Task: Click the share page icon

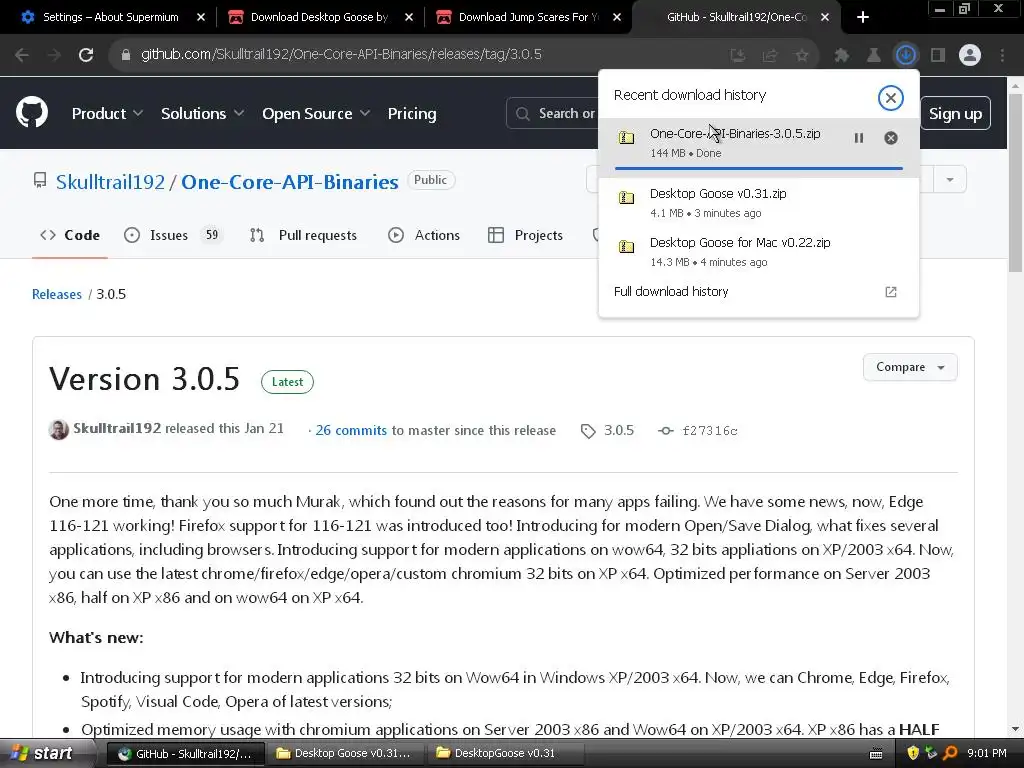Action: tap(770, 55)
